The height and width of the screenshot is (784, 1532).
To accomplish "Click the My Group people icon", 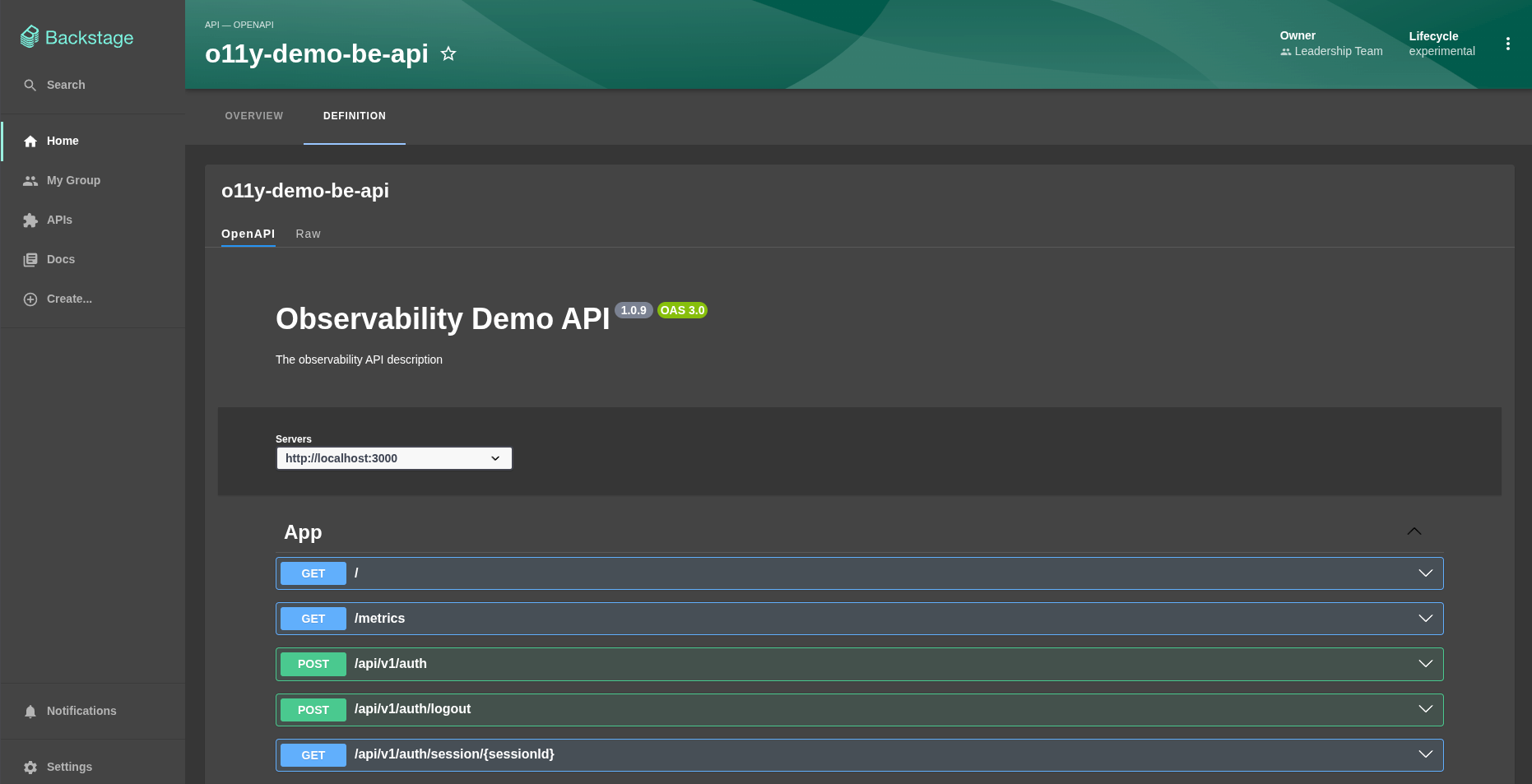I will pyautogui.click(x=30, y=180).
